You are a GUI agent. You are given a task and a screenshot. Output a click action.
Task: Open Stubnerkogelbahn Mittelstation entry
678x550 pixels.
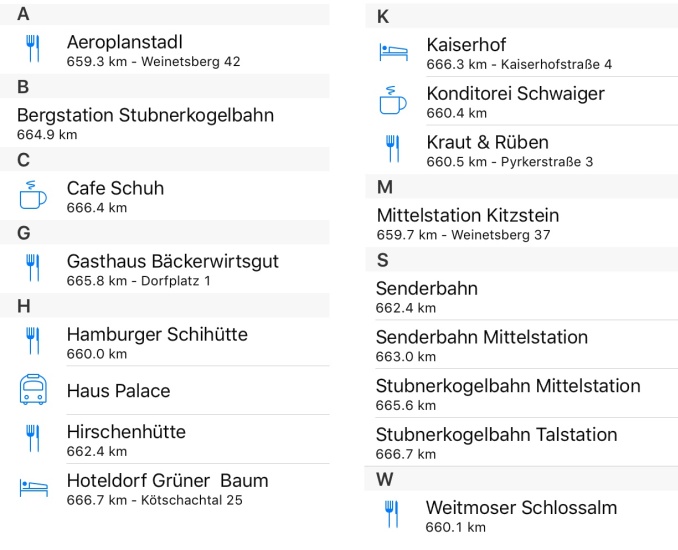[x=521, y=393]
